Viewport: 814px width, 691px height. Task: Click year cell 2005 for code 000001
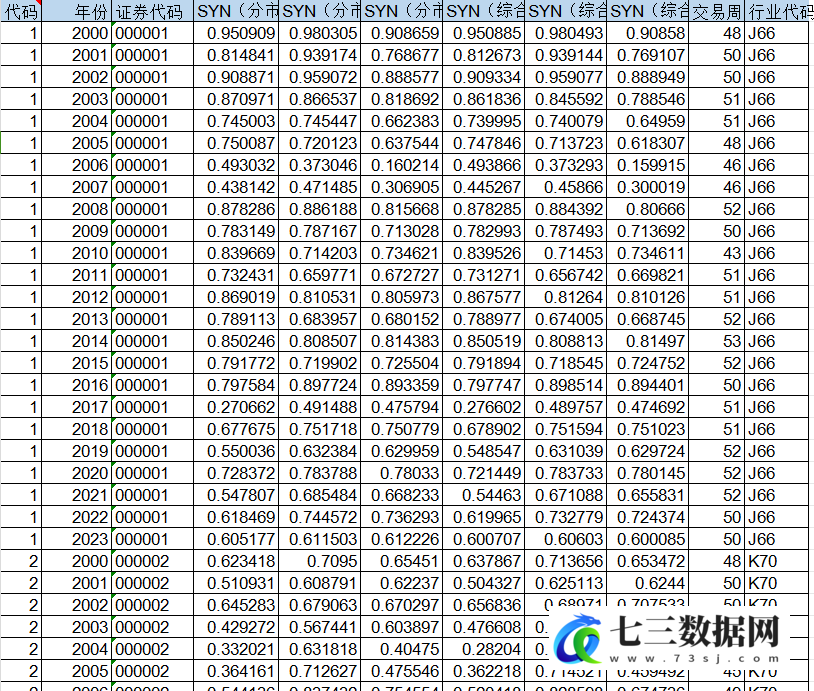tap(76, 143)
